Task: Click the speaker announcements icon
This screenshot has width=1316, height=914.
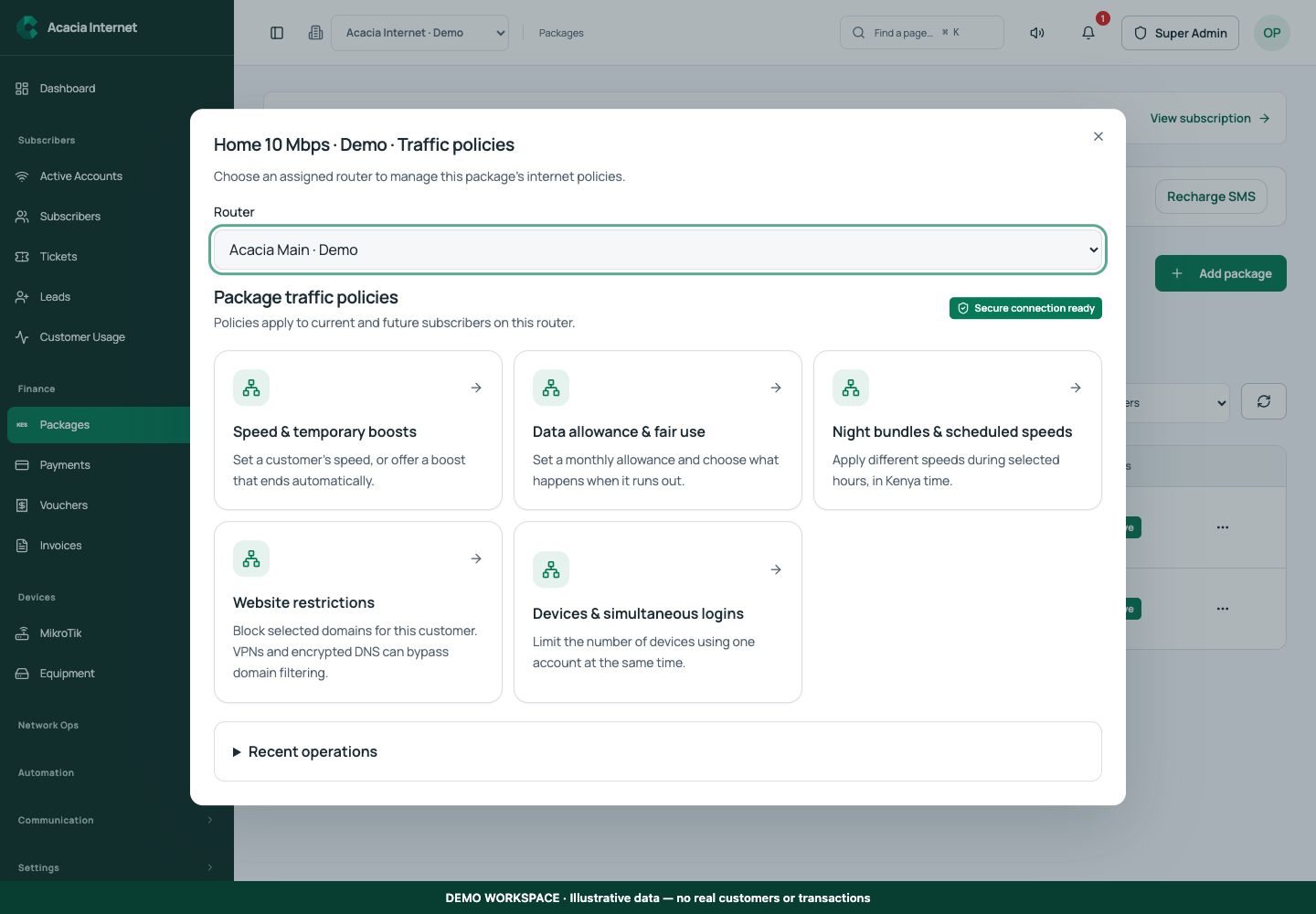Action: click(1037, 33)
